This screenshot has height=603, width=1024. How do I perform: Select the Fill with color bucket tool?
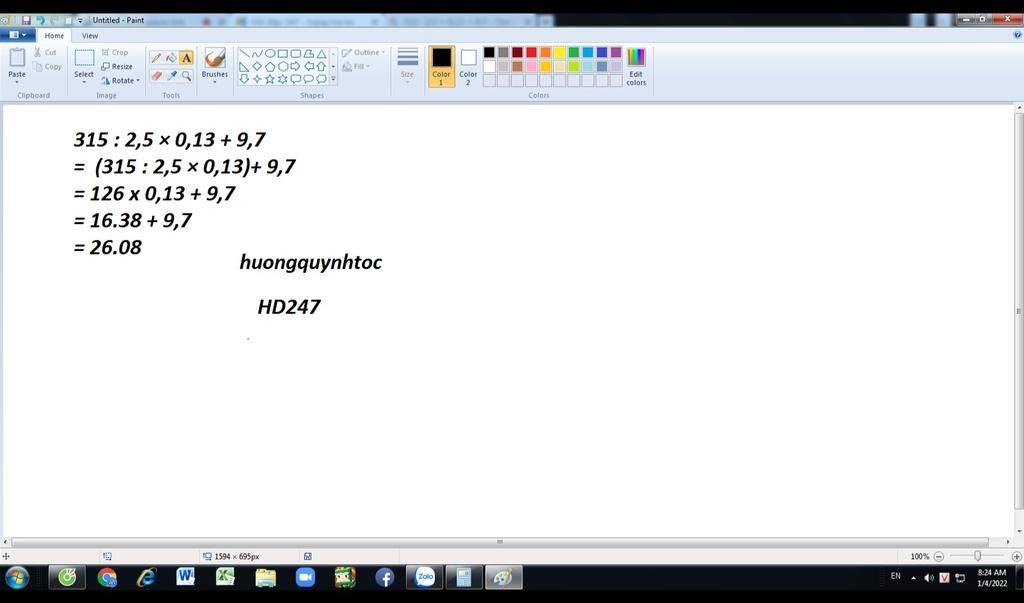pyautogui.click(x=171, y=58)
